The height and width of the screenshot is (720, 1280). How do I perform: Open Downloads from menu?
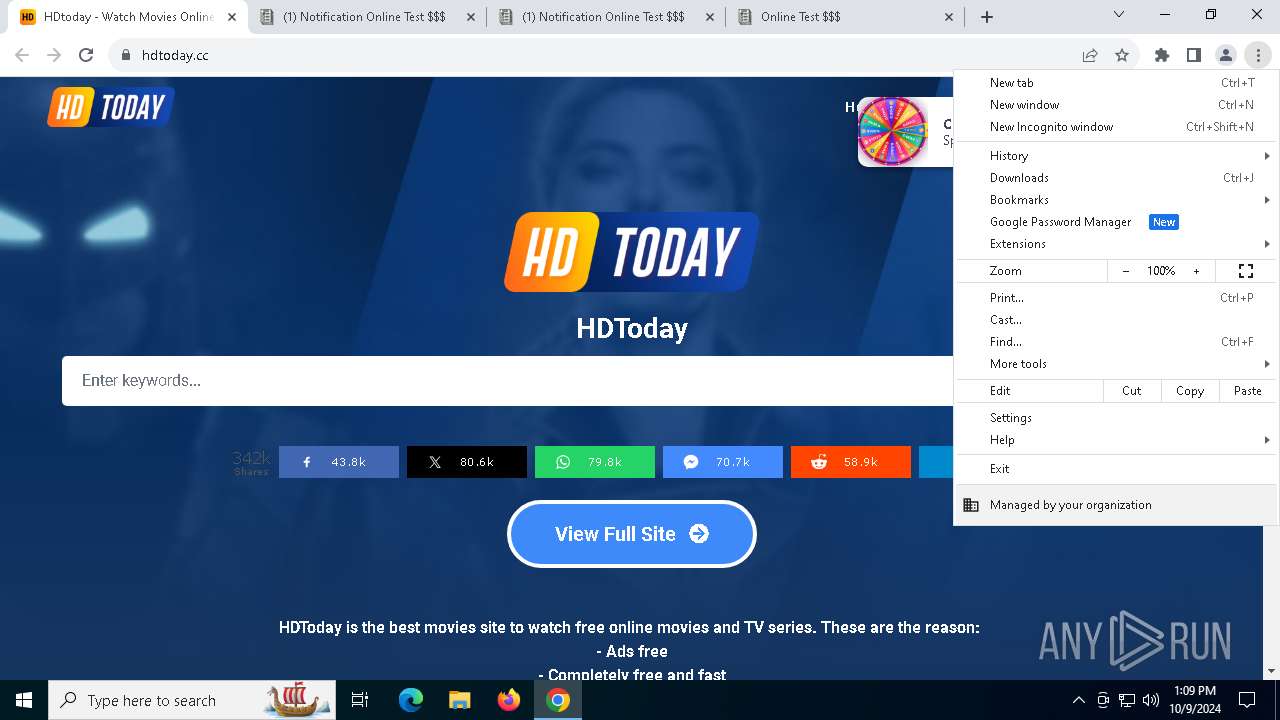point(1115,178)
